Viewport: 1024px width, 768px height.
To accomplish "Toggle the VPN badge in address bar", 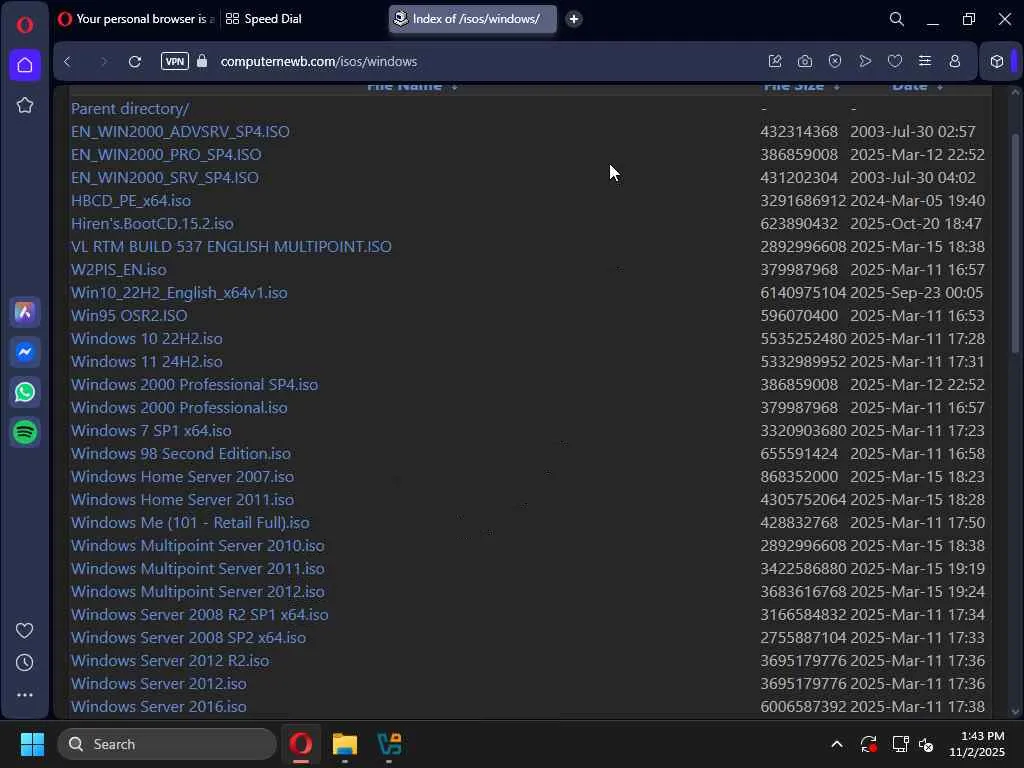I will pos(174,61).
